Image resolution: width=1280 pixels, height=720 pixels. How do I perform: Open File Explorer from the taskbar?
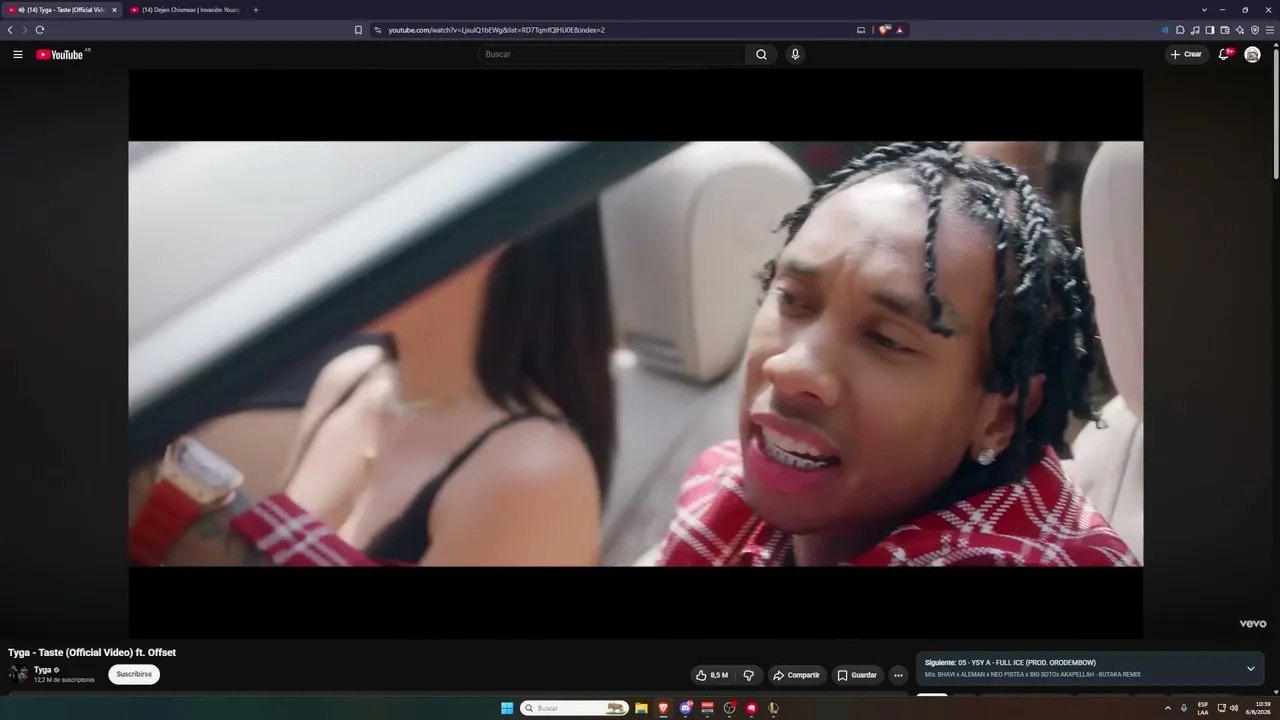641,708
